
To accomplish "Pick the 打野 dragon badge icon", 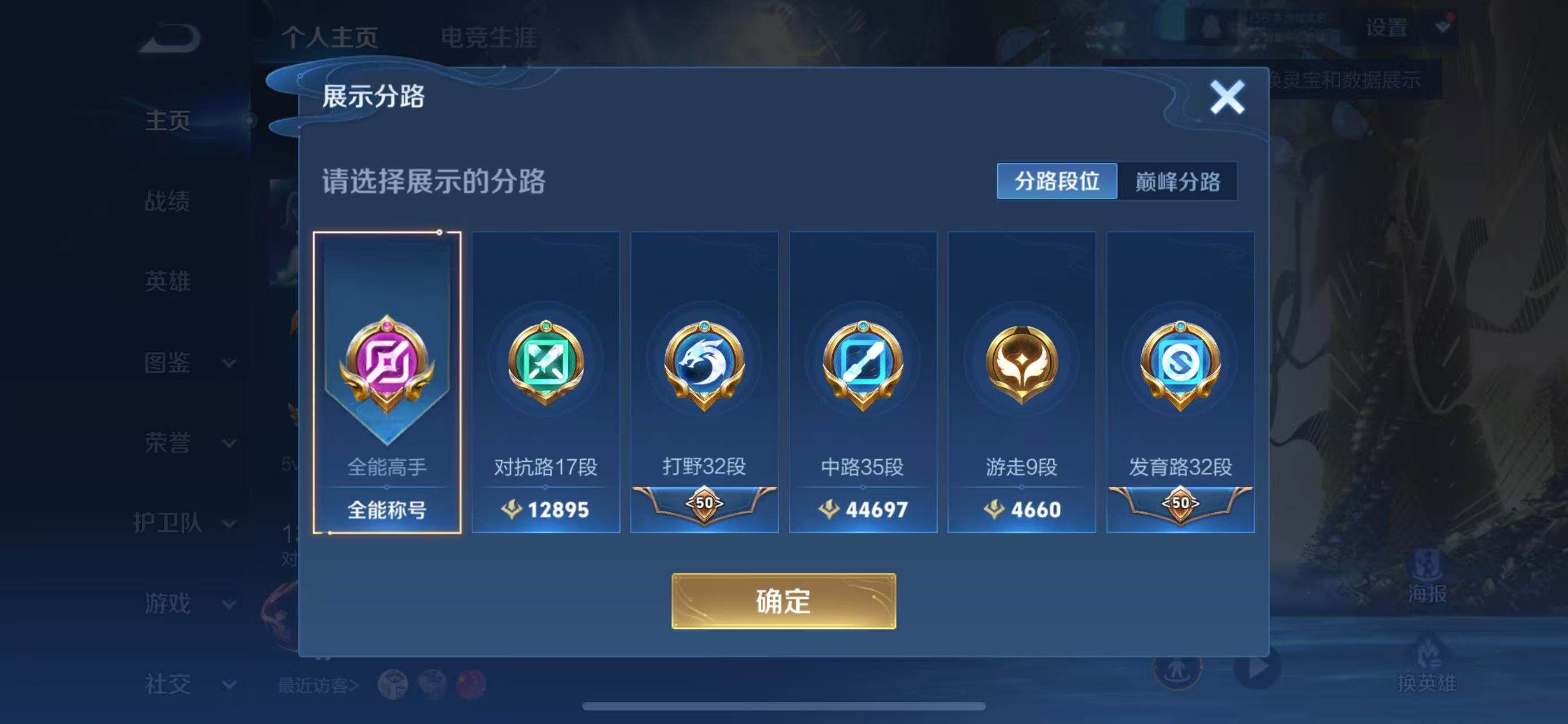I will (x=704, y=365).
